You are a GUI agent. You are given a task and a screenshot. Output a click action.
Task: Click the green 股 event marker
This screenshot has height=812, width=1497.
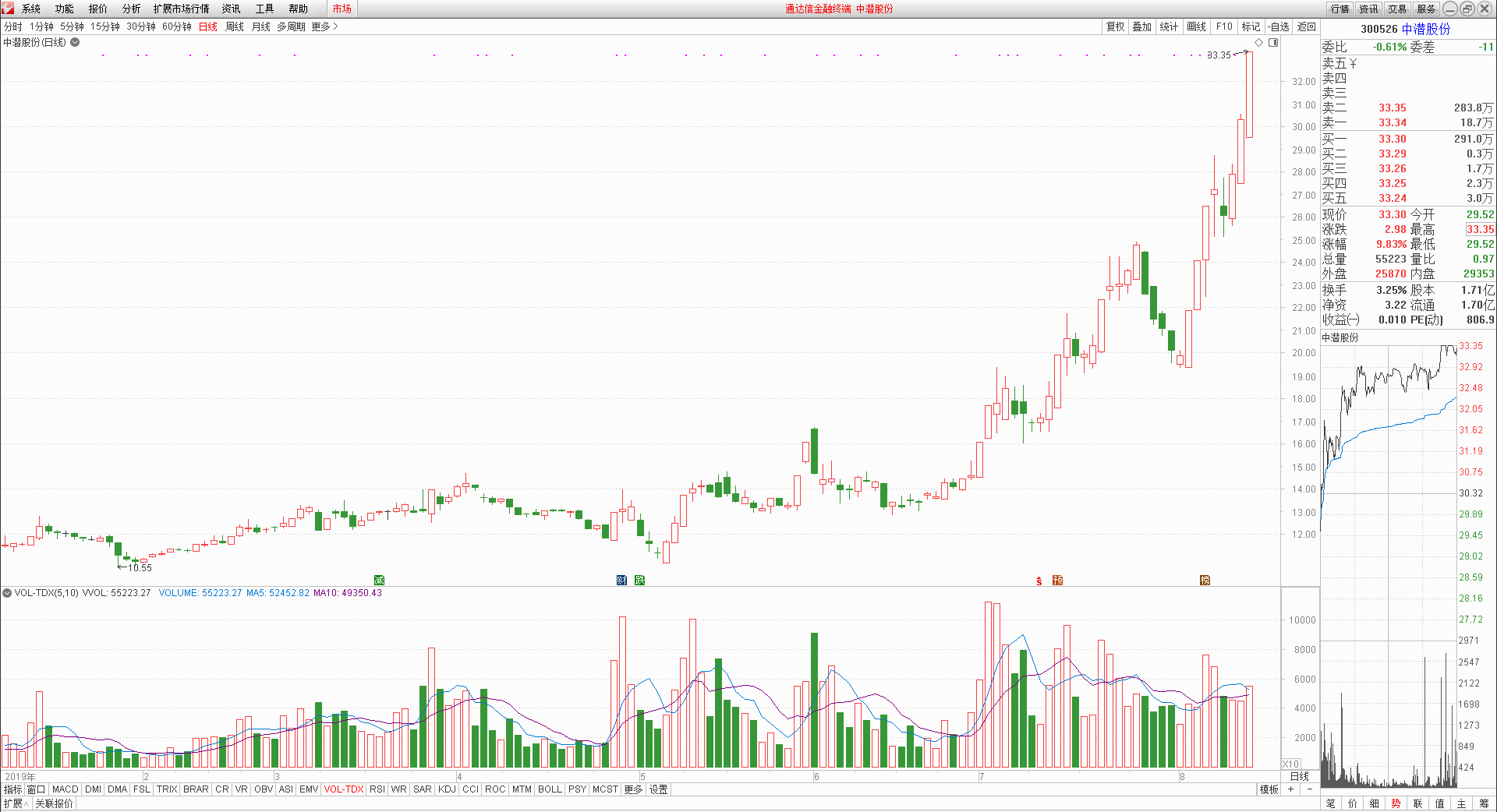point(639,580)
